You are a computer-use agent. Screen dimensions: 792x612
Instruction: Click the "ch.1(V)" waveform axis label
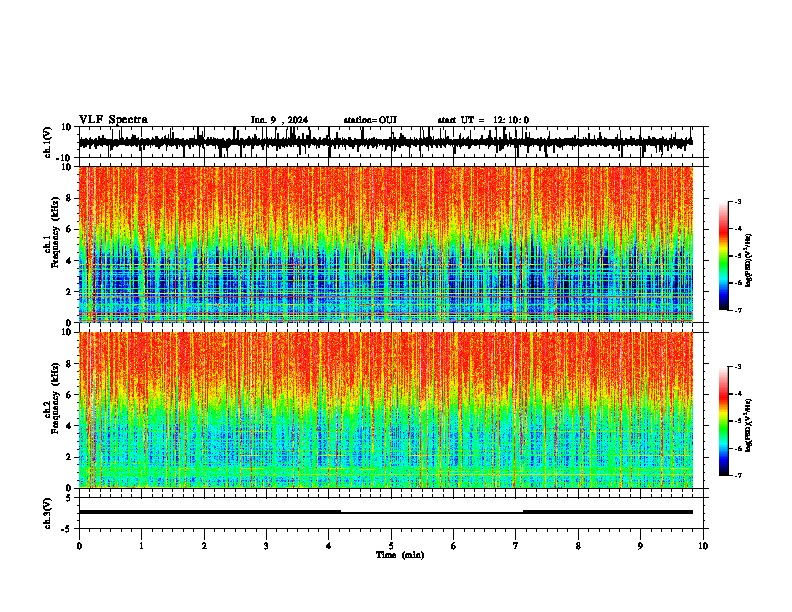point(47,142)
